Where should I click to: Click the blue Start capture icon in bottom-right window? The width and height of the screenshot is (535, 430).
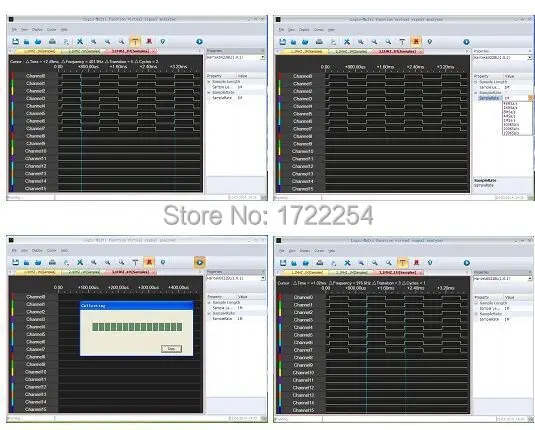point(466,263)
